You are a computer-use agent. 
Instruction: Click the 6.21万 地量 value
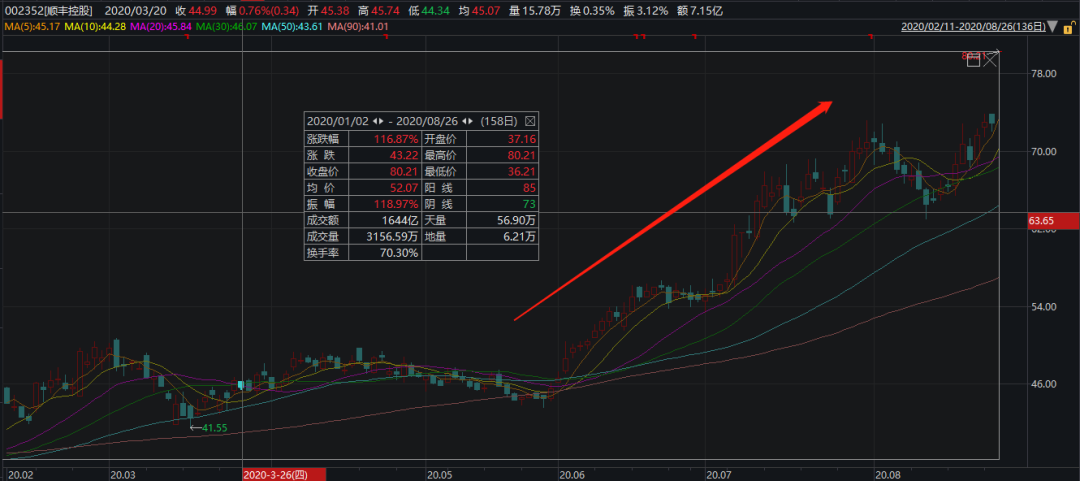518,236
